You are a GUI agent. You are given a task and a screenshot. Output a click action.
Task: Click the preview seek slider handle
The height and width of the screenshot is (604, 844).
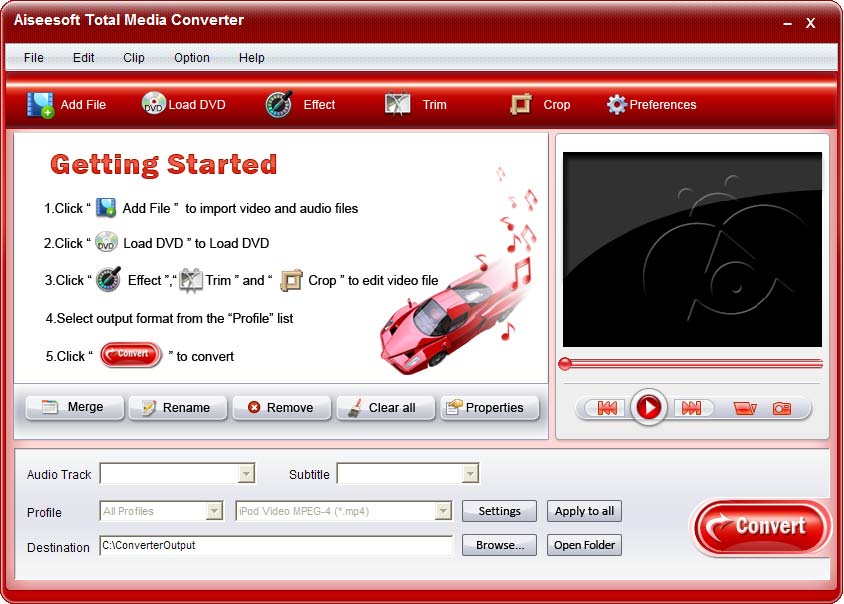(x=565, y=364)
